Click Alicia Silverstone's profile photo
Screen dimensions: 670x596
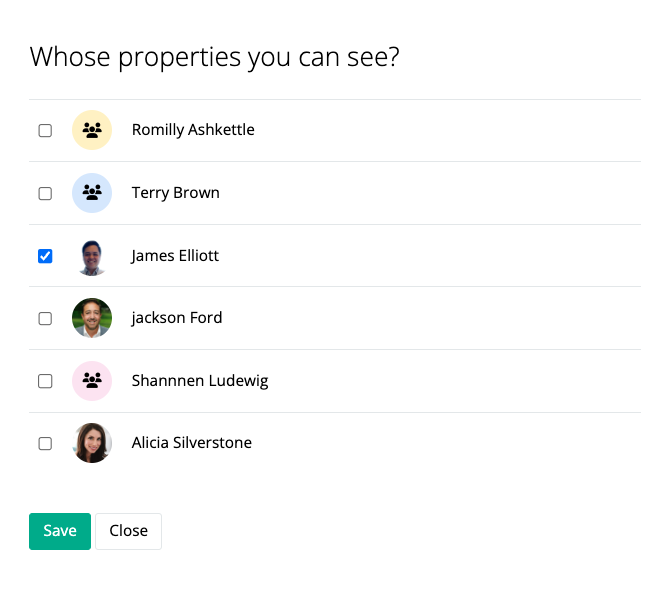pos(92,443)
